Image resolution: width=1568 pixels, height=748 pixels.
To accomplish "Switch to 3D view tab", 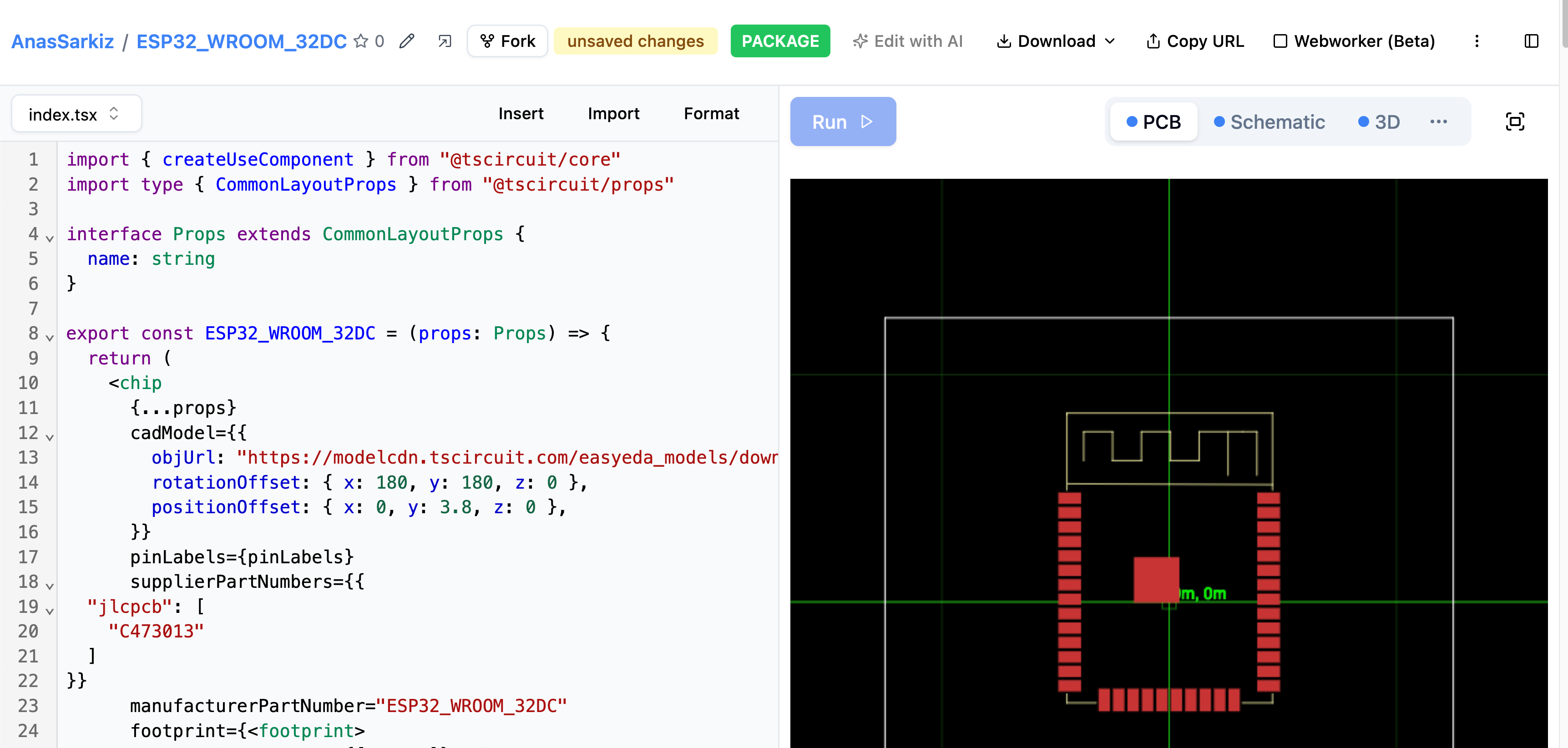I will (x=1379, y=122).
